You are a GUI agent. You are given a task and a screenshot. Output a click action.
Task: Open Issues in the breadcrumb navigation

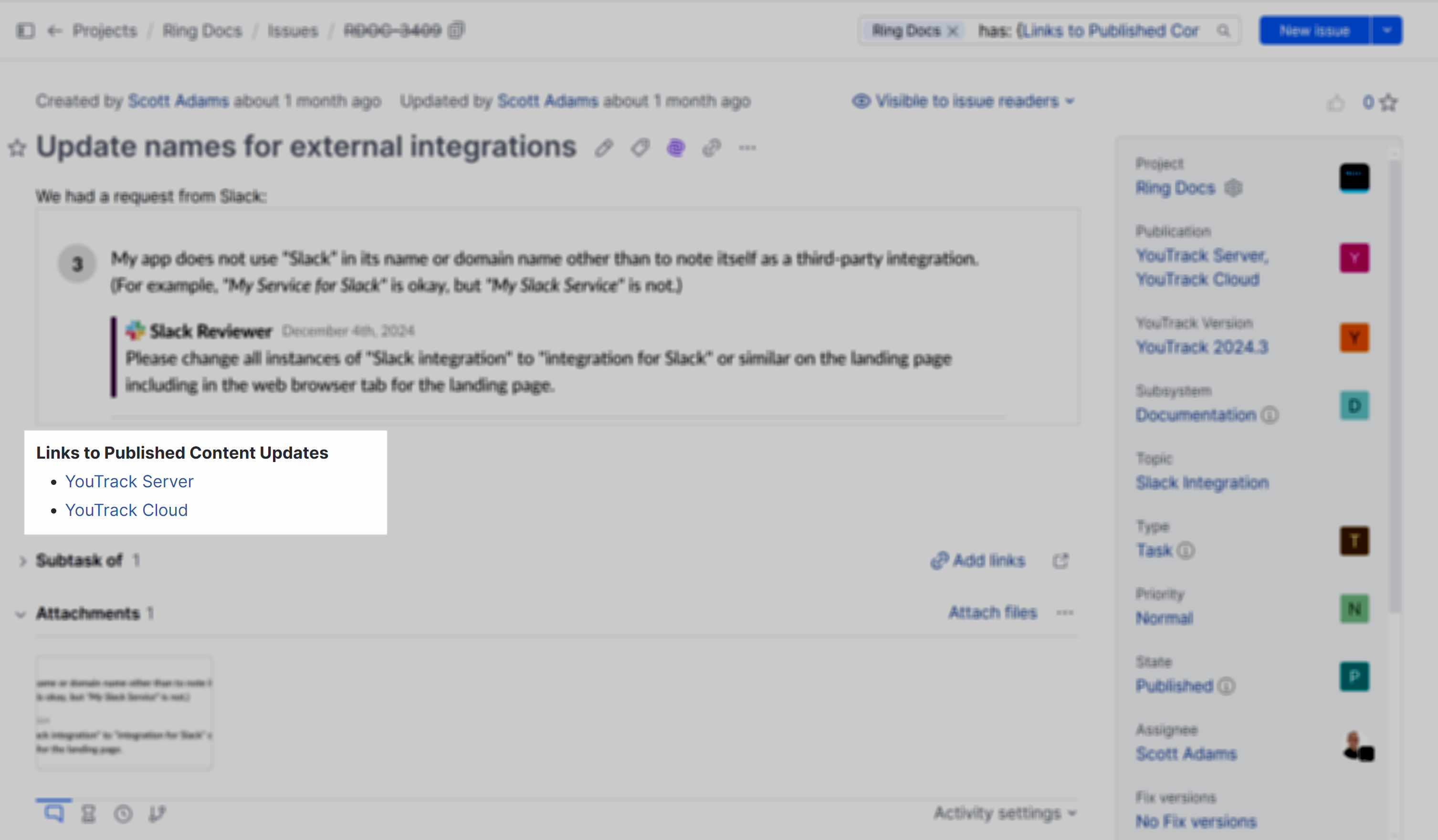[293, 31]
